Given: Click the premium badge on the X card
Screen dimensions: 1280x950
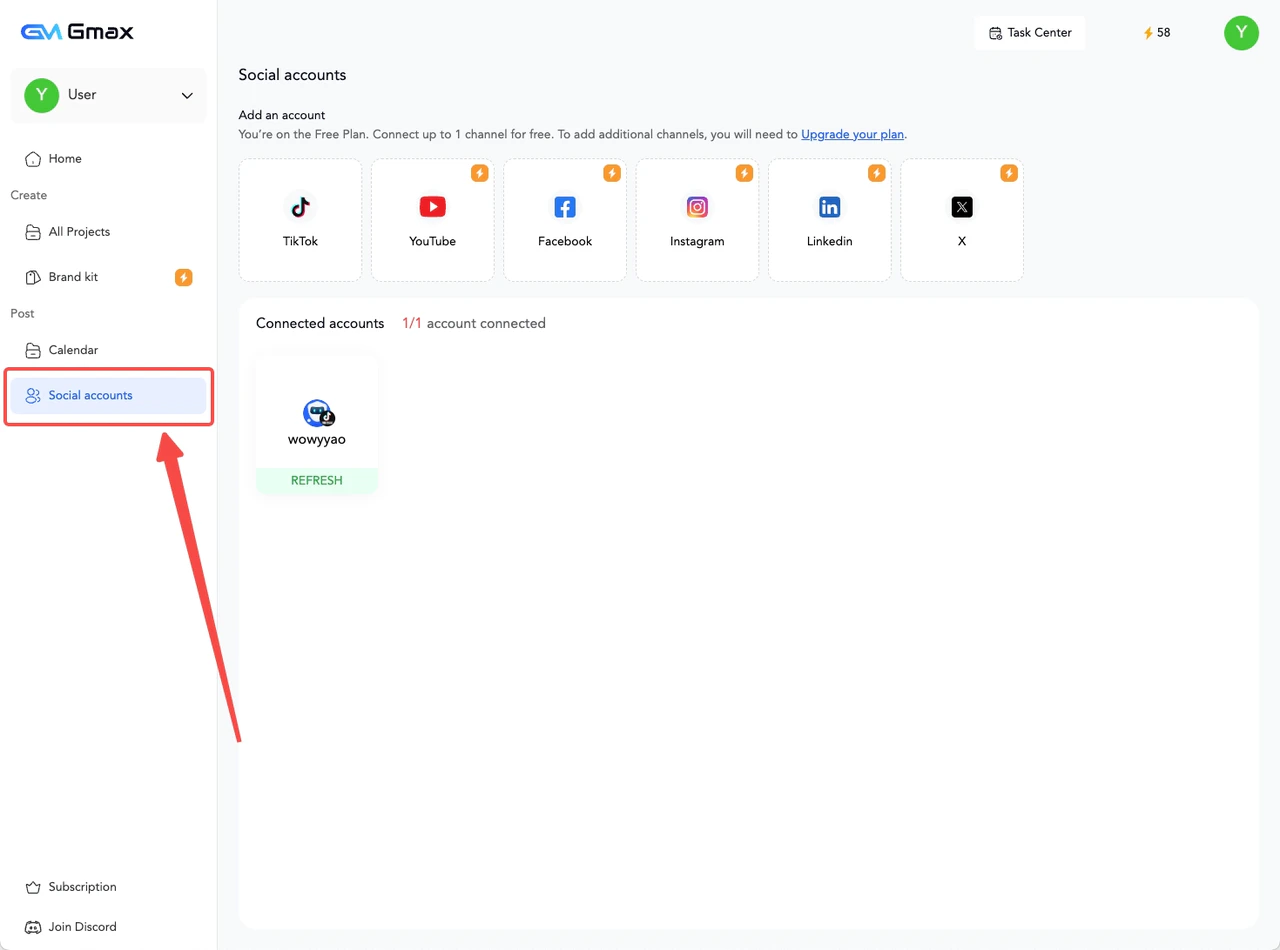Looking at the screenshot, I should pos(1009,173).
